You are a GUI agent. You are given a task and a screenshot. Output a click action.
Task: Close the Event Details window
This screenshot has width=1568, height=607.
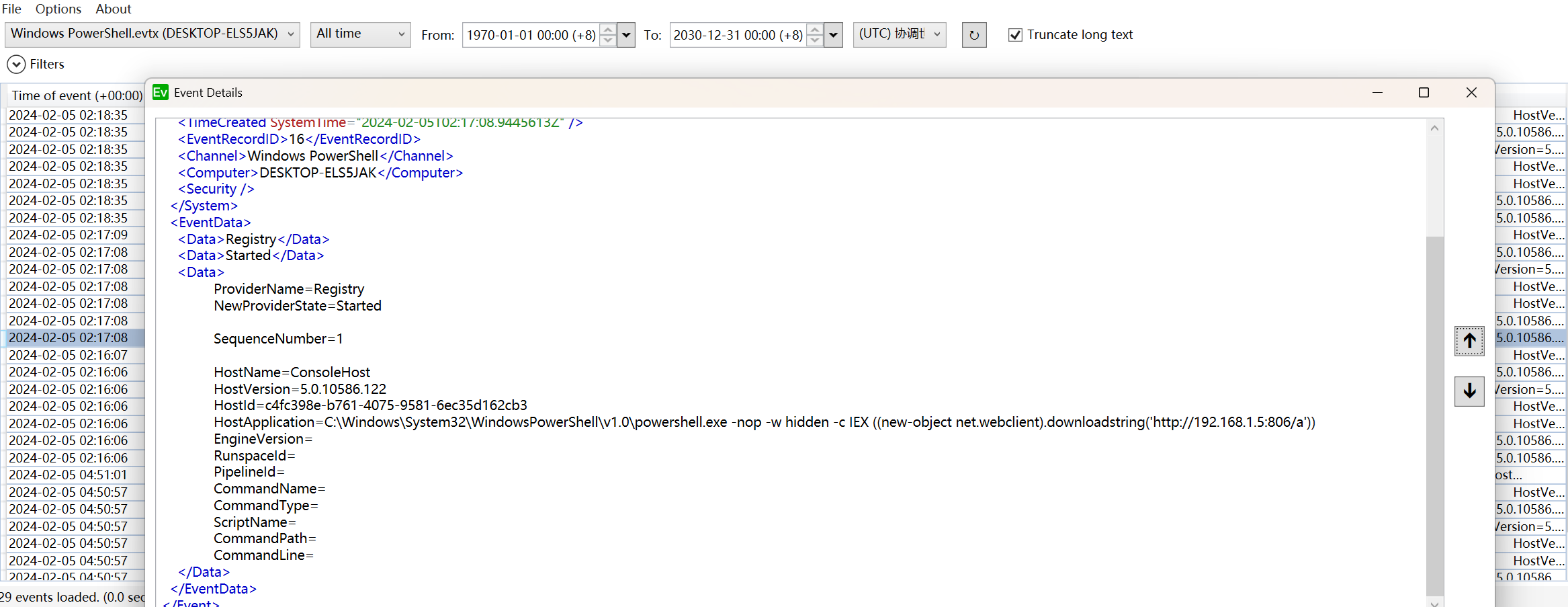1471,93
